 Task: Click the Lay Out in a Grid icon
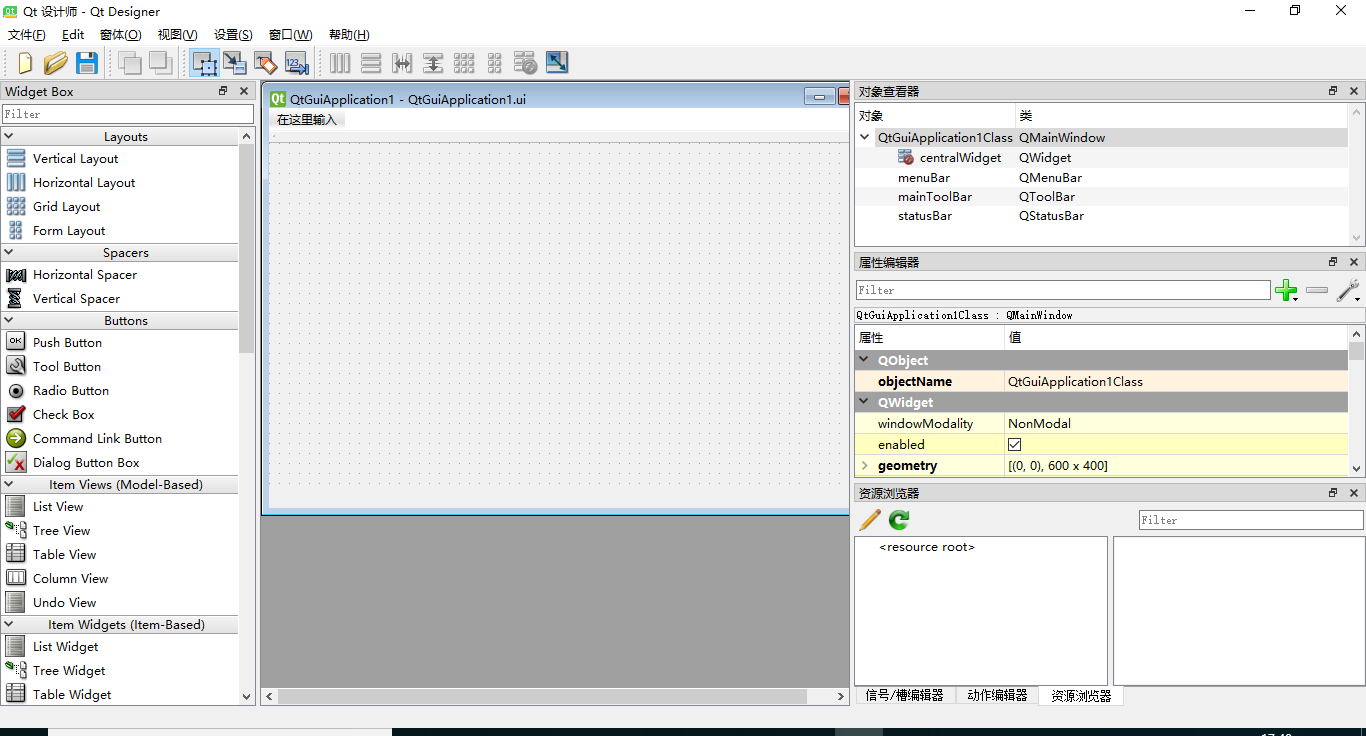[x=464, y=62]
